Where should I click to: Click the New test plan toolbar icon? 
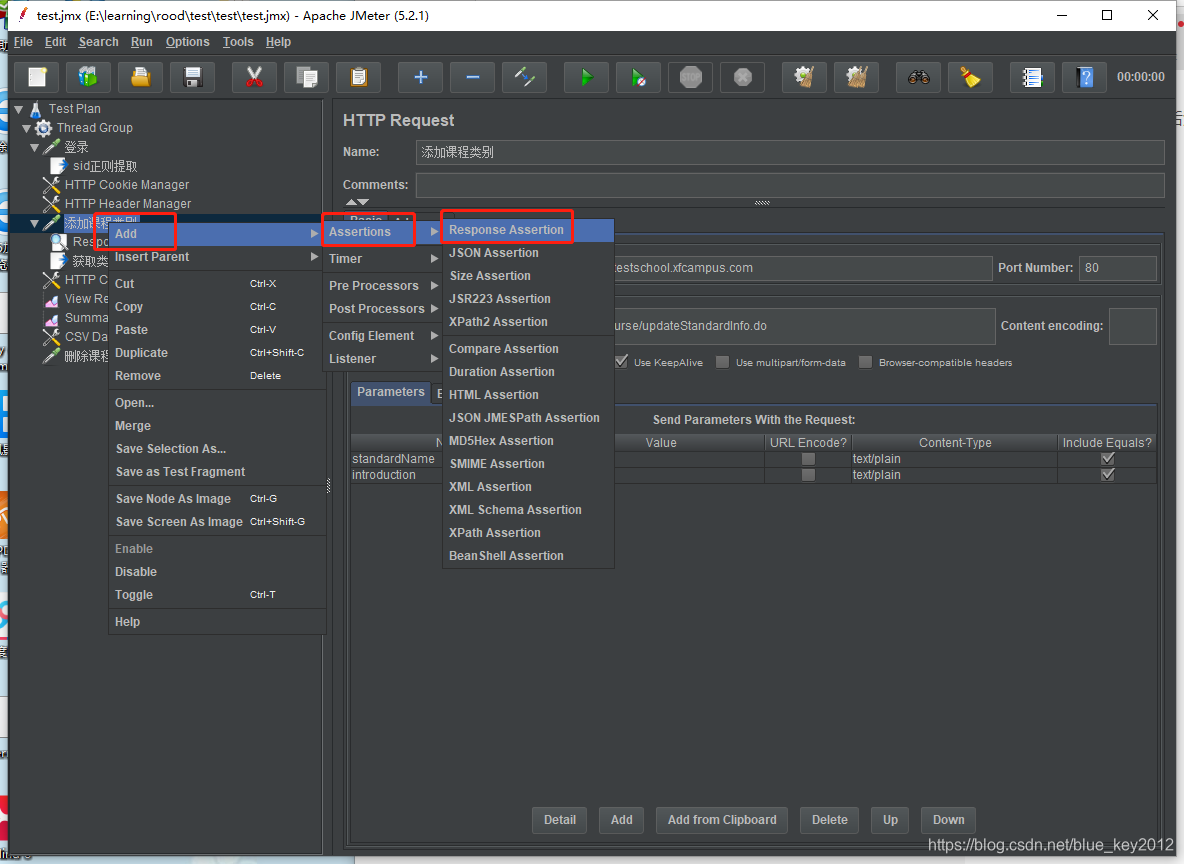[38, 77]
